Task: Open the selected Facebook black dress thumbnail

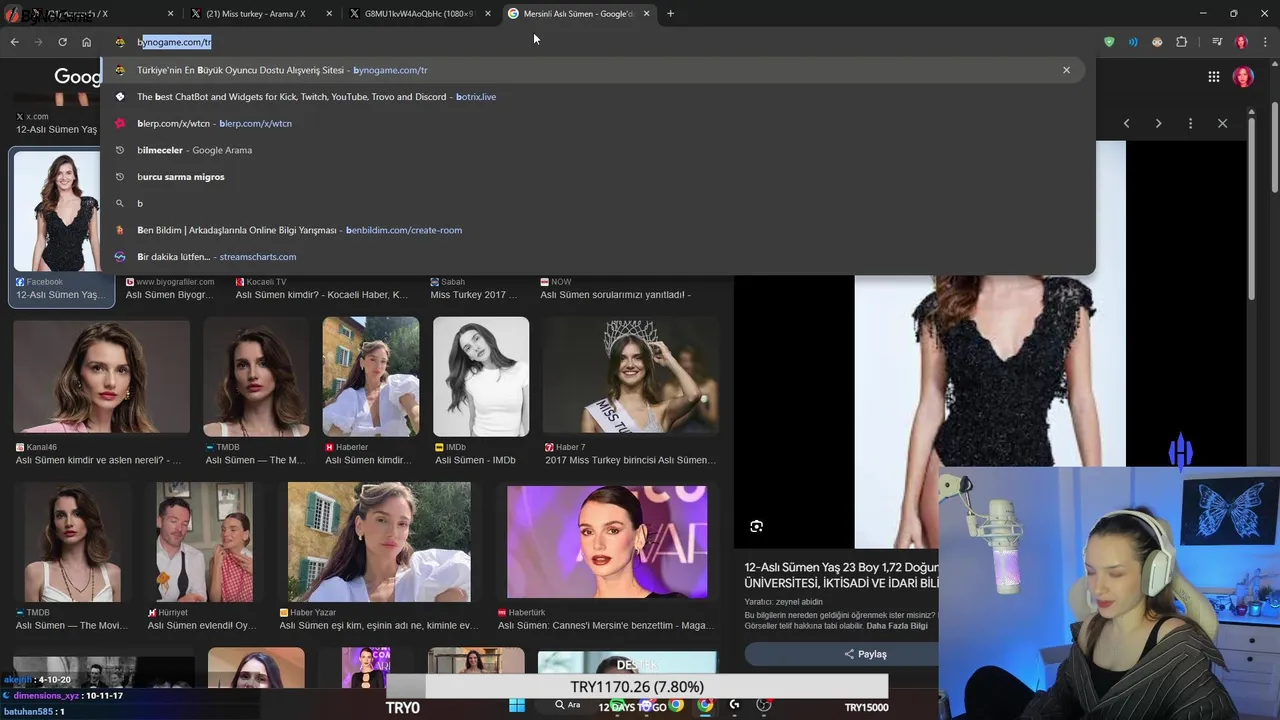Action: (57, 211)
